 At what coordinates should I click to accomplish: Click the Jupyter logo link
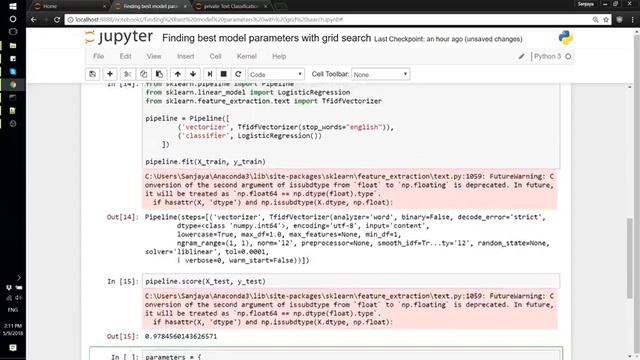(x=119, y=37)
